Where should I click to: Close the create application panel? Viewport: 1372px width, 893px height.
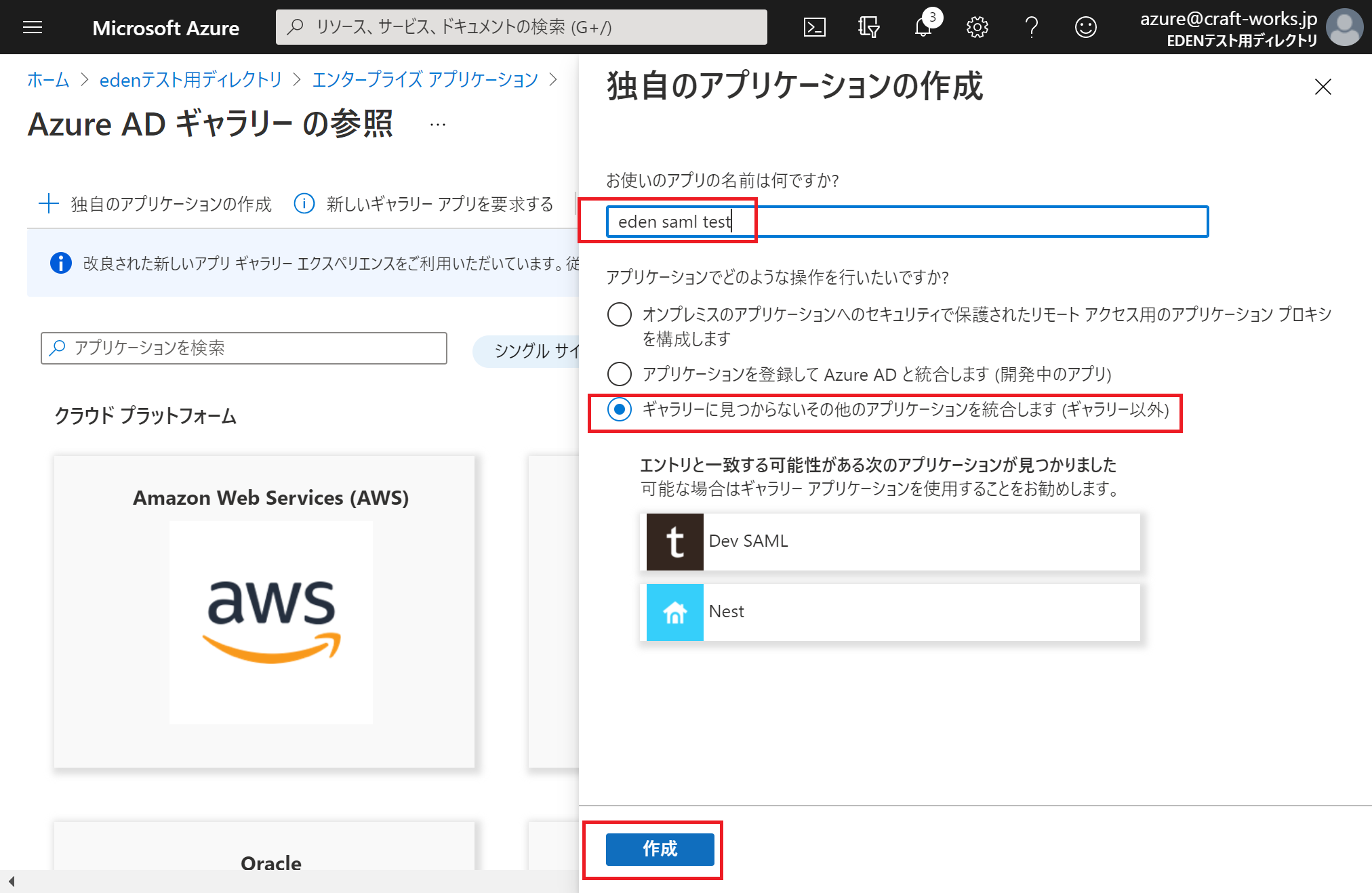click(x=1323, y=87)
